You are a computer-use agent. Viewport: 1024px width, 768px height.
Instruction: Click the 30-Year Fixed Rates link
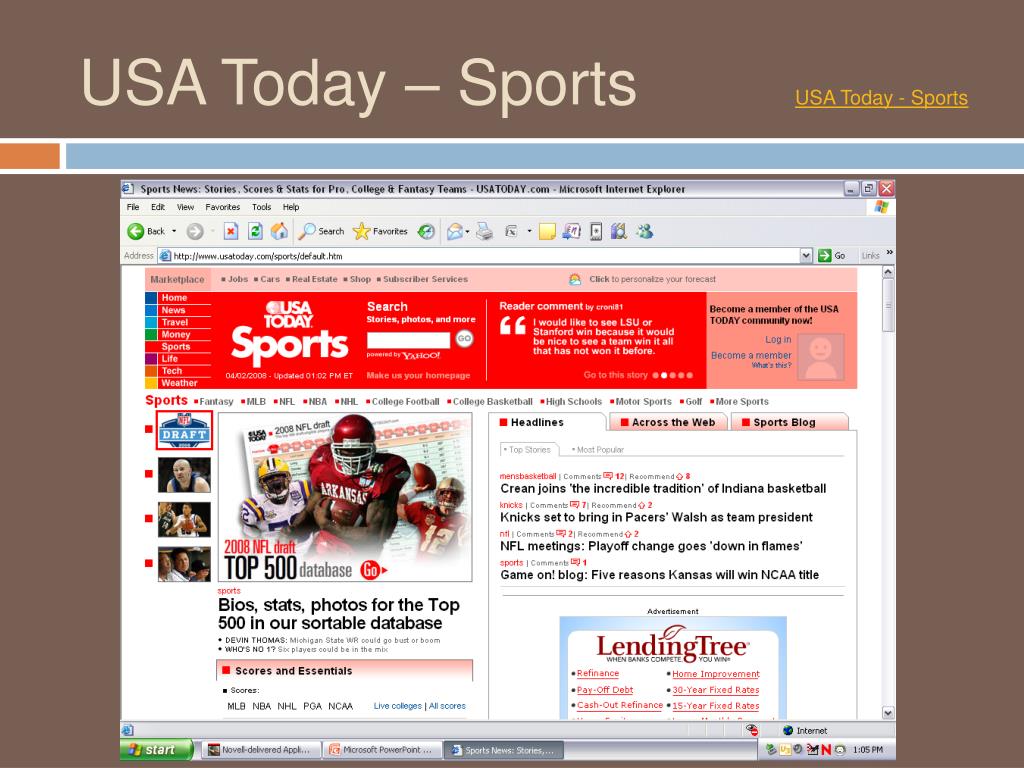coord(716,690)
